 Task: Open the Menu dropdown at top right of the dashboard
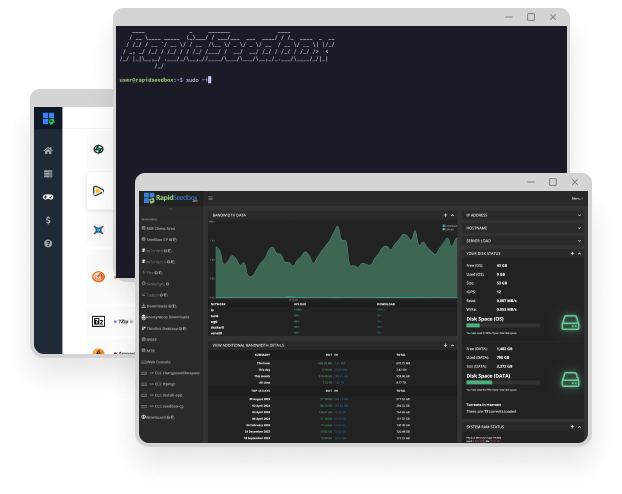[576, 199]
